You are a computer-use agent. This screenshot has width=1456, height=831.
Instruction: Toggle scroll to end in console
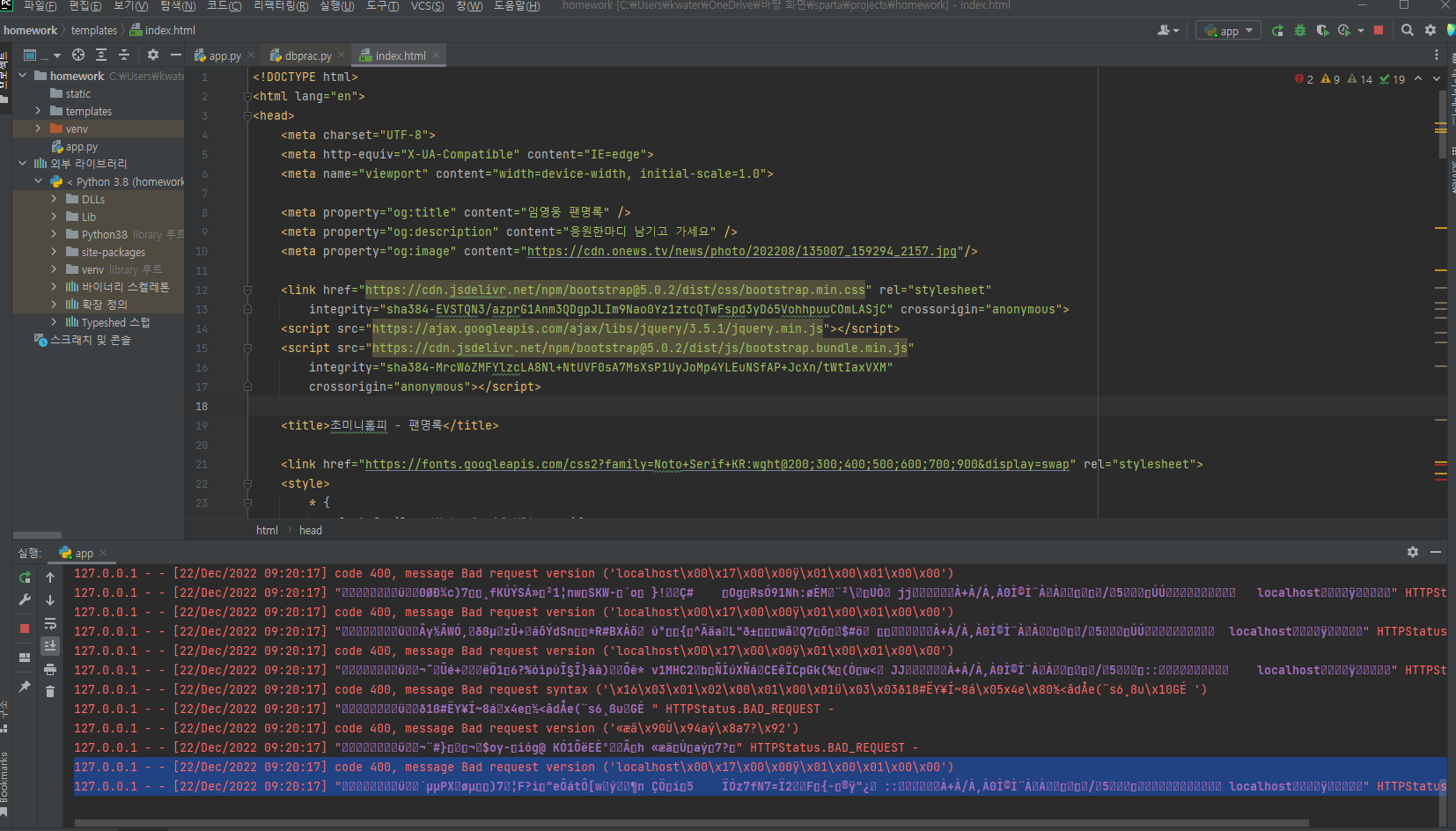click(50, 646)
